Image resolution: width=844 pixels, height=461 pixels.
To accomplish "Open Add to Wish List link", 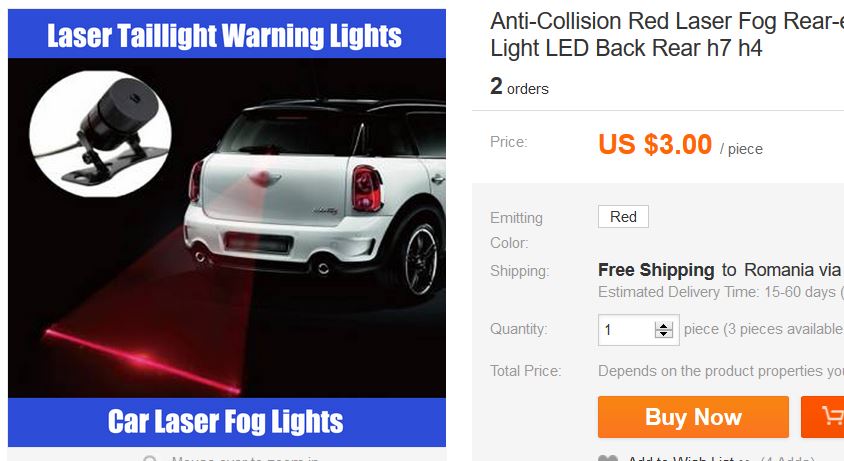I will point(680,458).
